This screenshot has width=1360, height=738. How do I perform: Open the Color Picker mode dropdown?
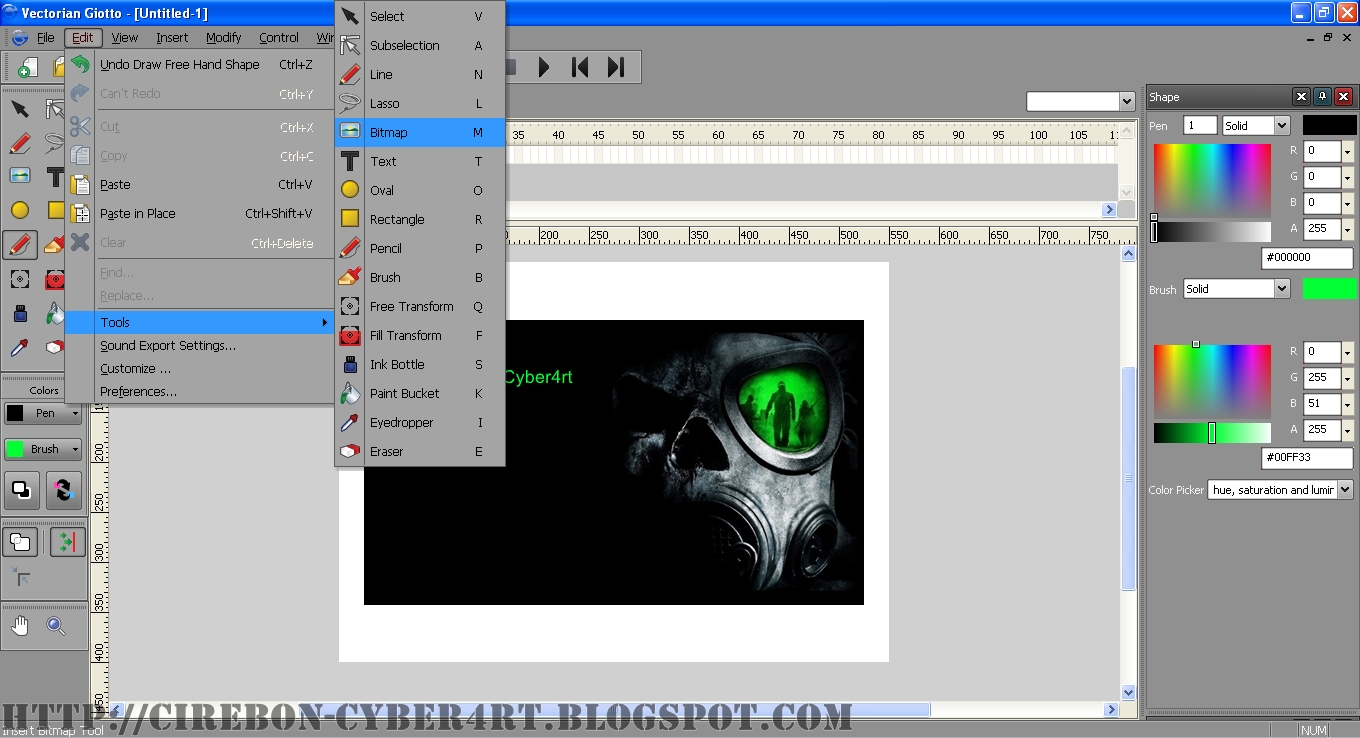click(1280, 489)
